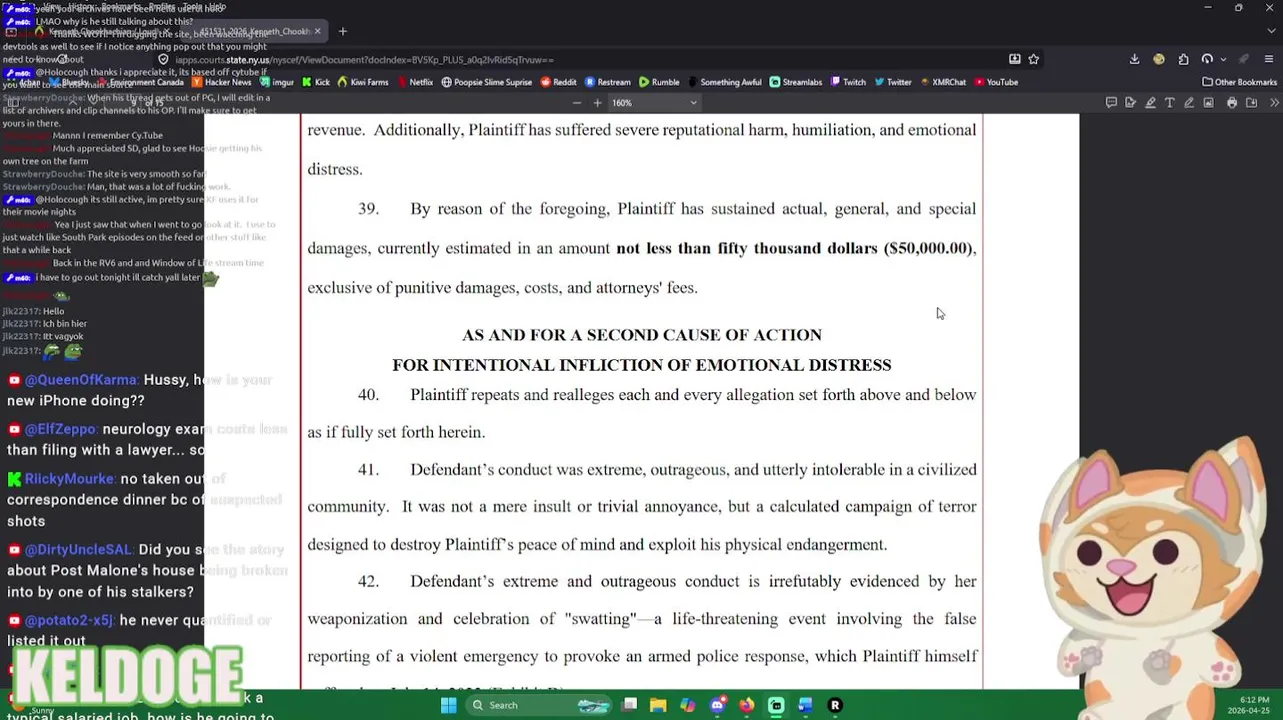Open the PDF viewer tools overflow menu
This screenshot has width=1283, height=720.
click(1275, 102)
